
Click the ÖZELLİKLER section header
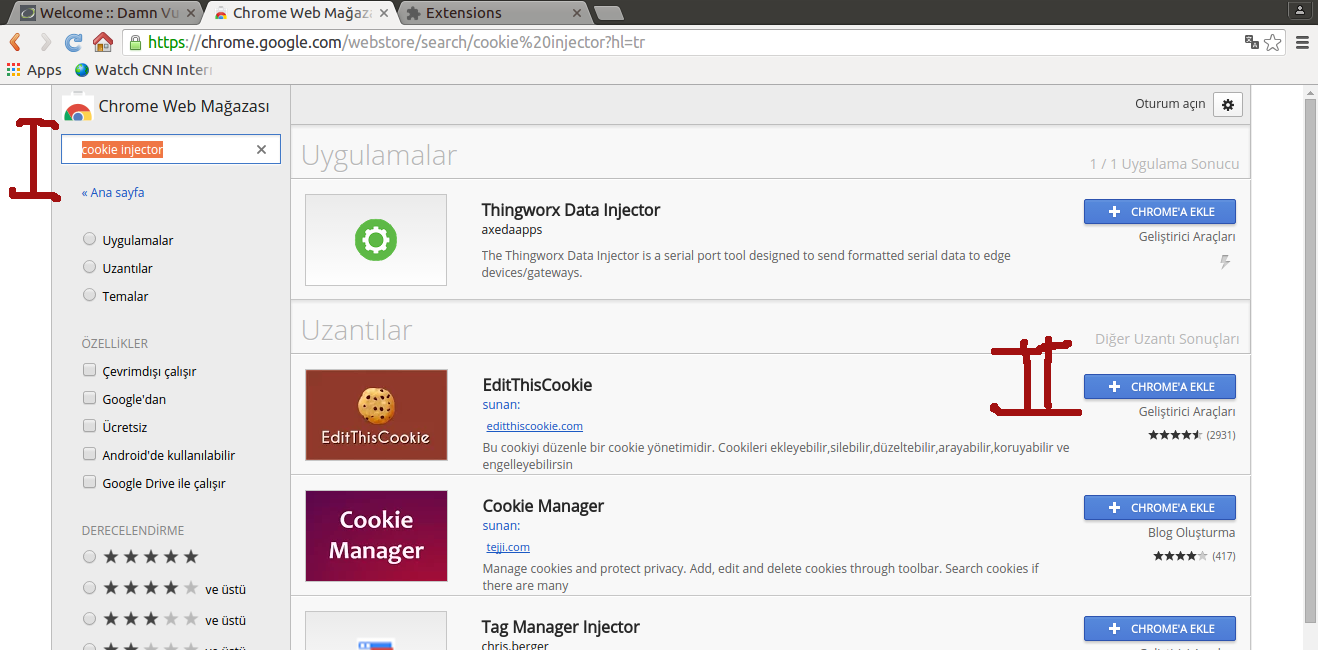(115, 344)
